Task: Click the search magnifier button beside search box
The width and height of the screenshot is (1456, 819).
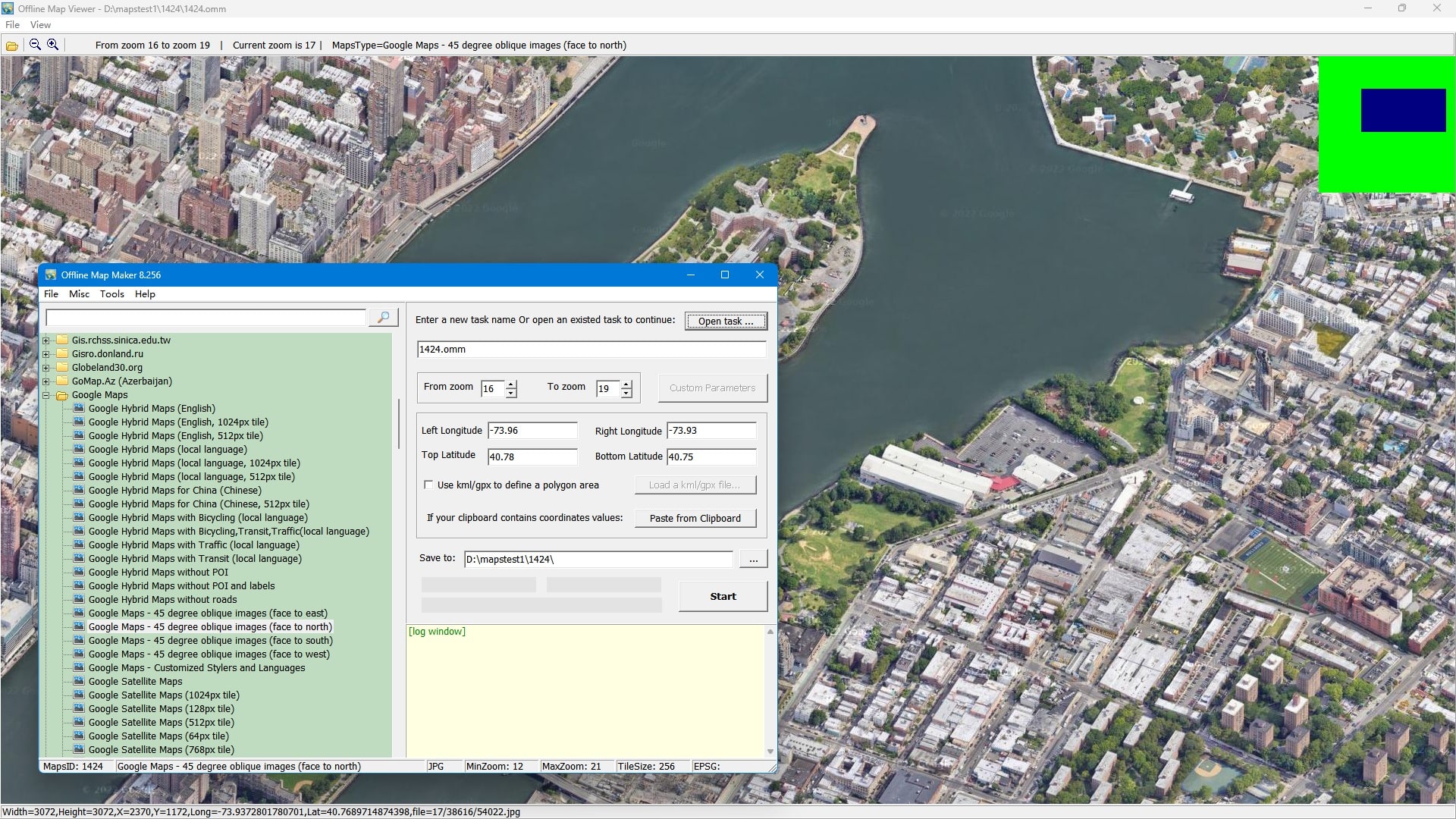Action: coord(383,318)
